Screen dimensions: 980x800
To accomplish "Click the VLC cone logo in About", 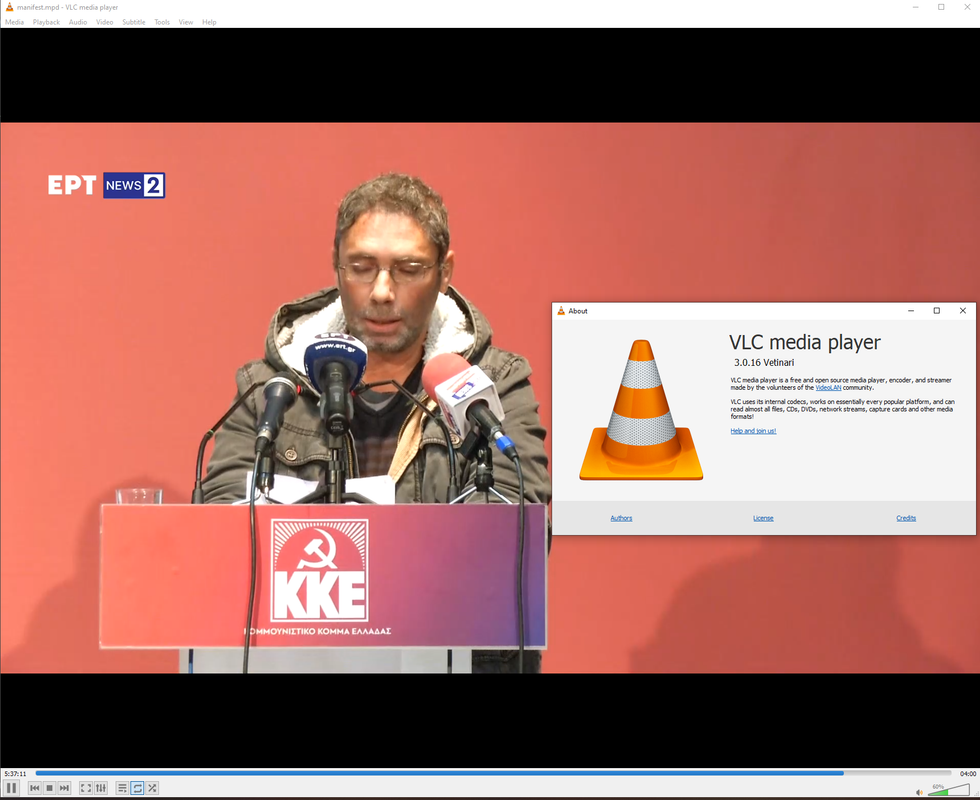I will [x=641, y=410].
